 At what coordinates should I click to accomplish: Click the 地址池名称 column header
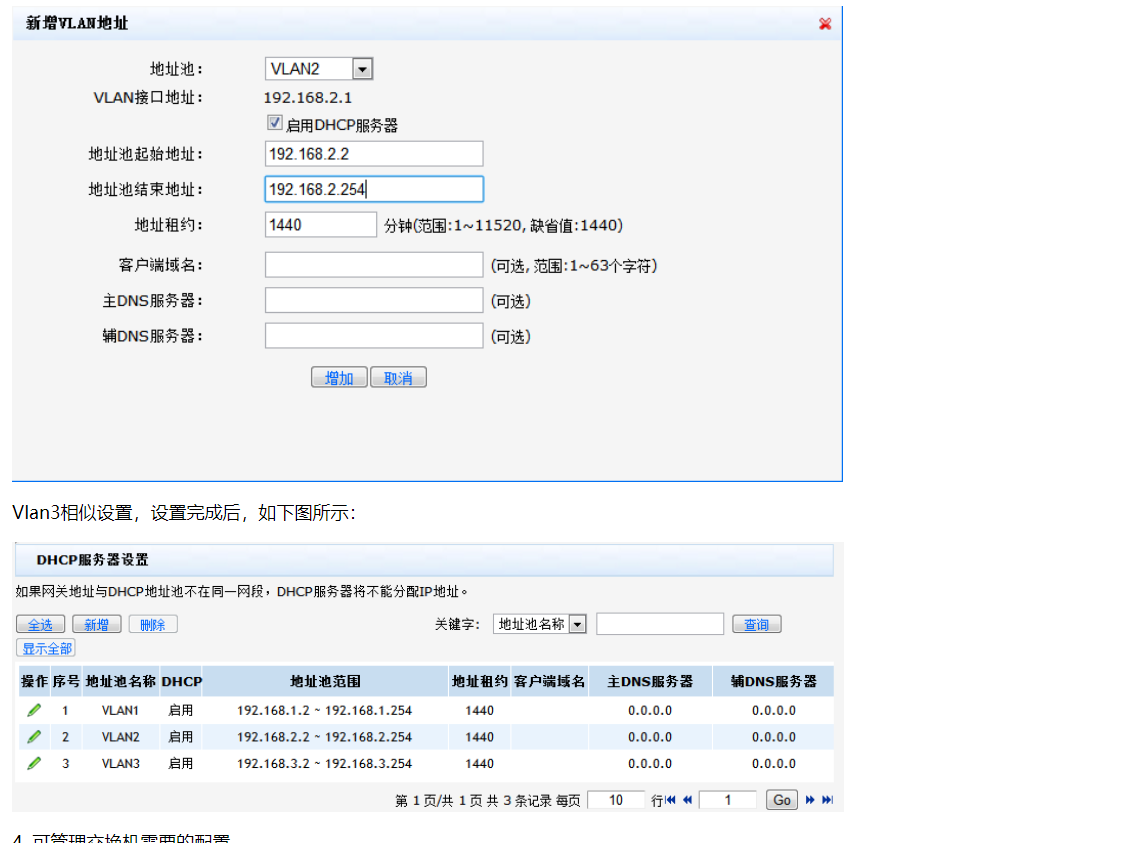[x=120, y=681]
